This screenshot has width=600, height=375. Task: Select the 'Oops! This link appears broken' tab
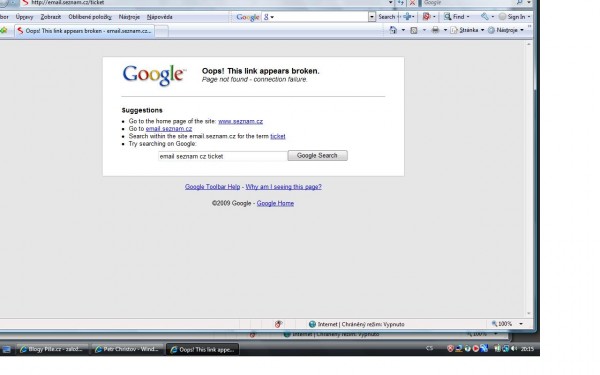85,31
